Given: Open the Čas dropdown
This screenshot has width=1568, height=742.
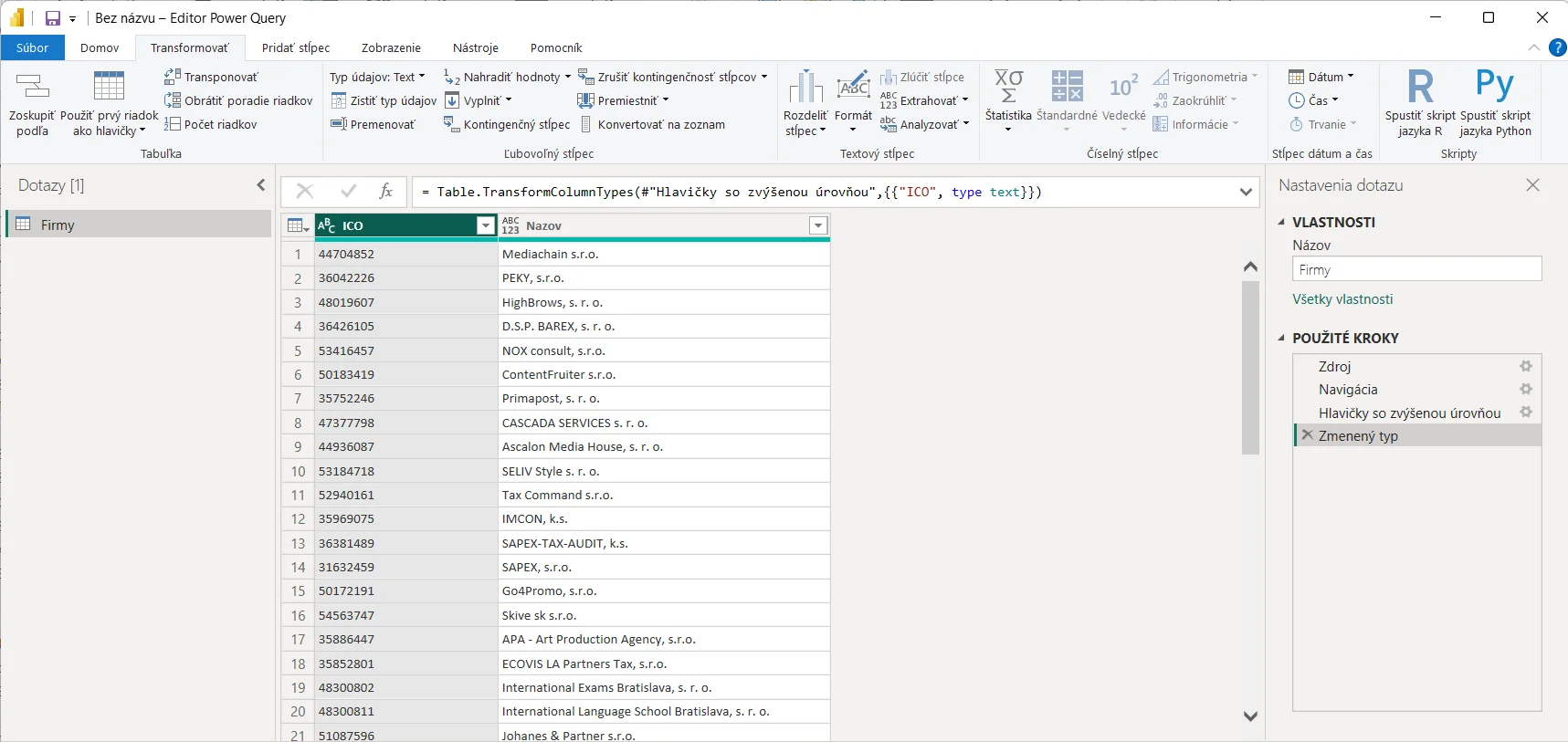Looking at the screenshot, I should (1313, 100).
